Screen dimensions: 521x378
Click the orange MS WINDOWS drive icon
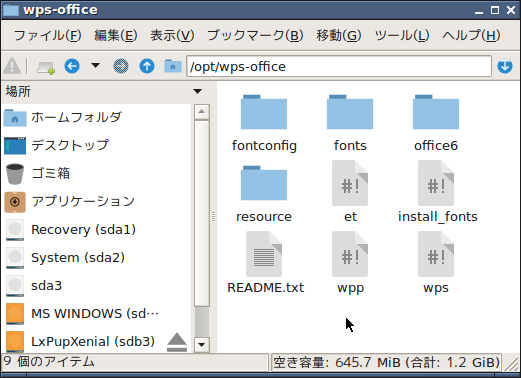[15, 314]
